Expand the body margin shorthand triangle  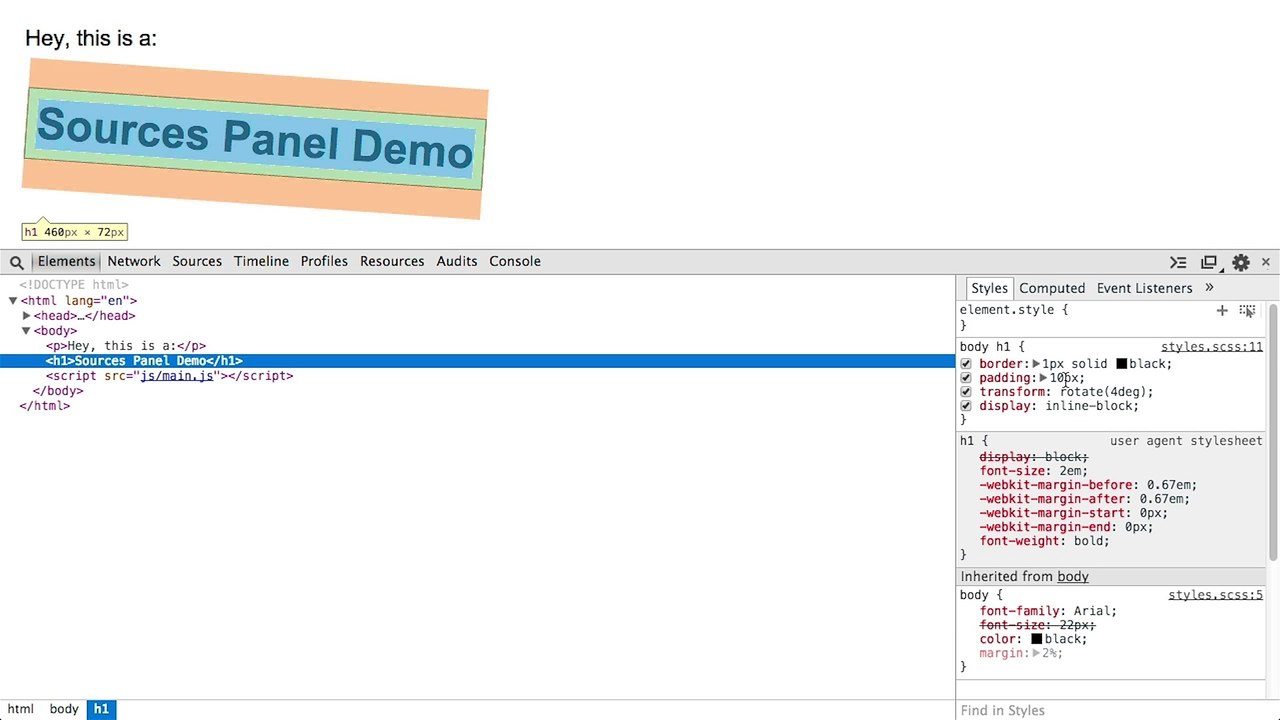1037,653
